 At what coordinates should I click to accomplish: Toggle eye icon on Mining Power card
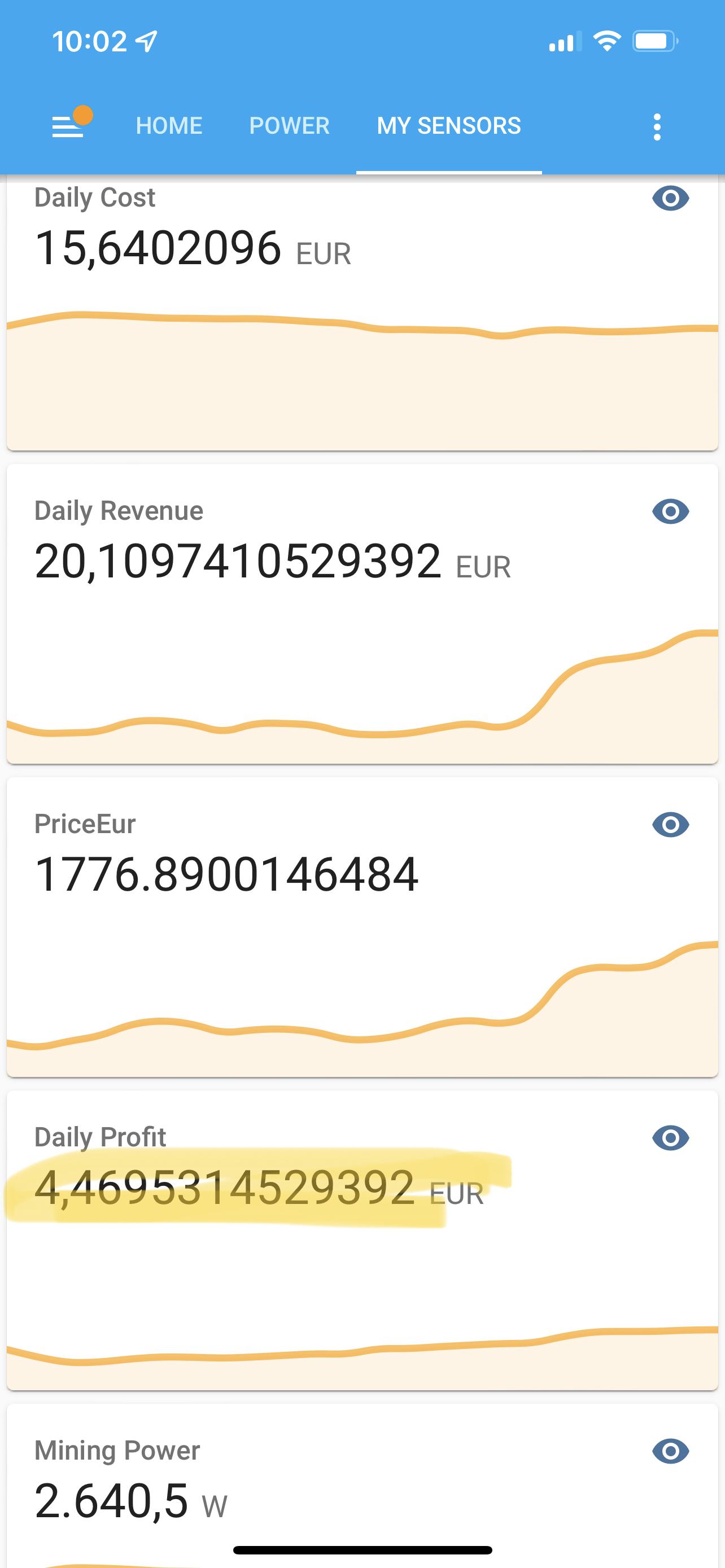click(x=670, y=1451)
